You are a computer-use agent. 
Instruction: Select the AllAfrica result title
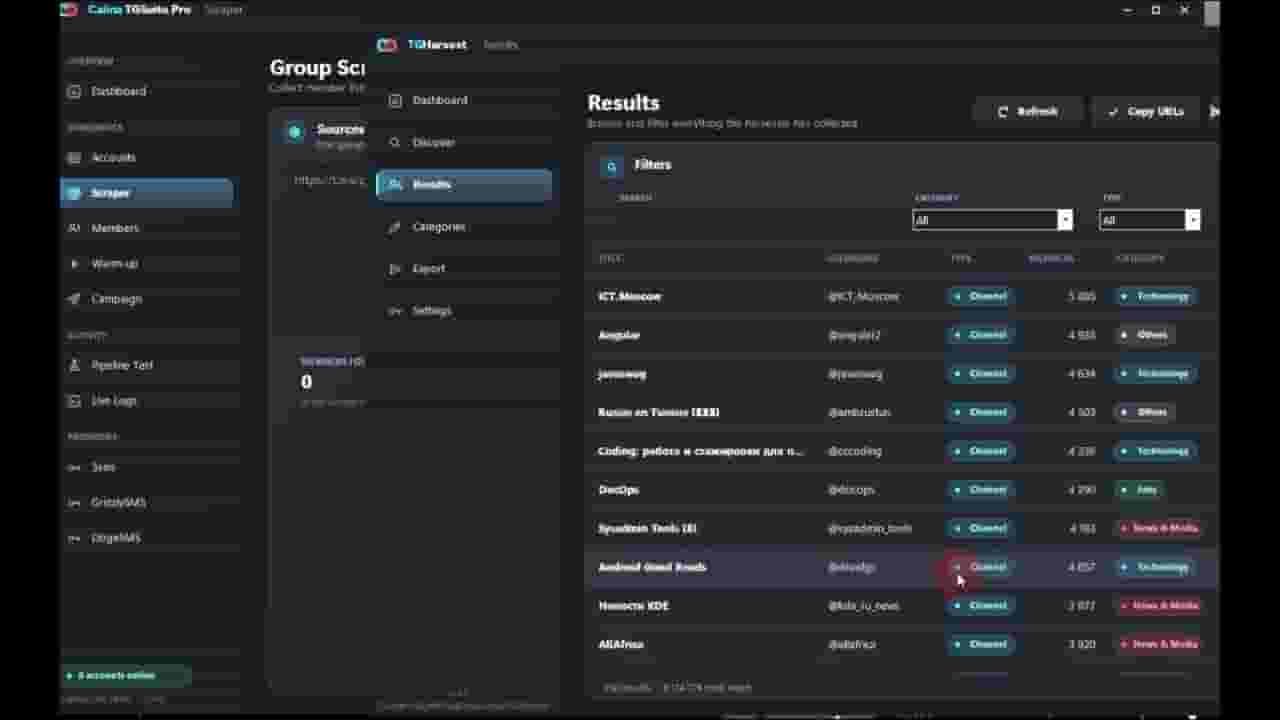[x=621, y=645]
